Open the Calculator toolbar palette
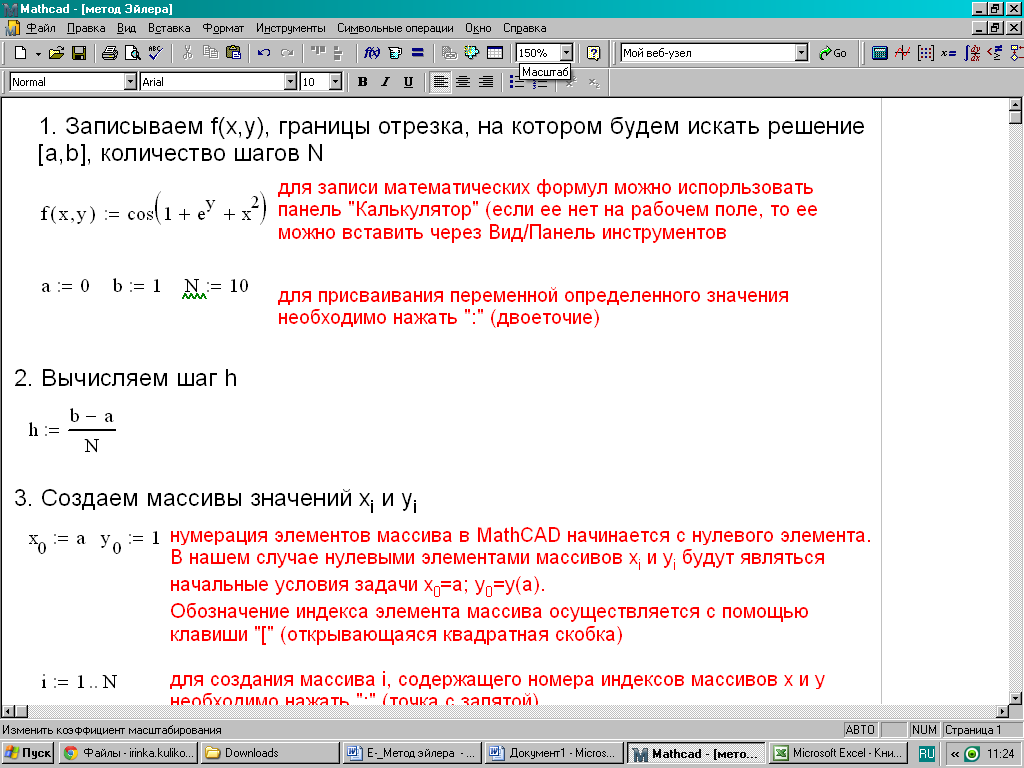Viewport: 1024px width, 768px height. [x=880, y=53]
